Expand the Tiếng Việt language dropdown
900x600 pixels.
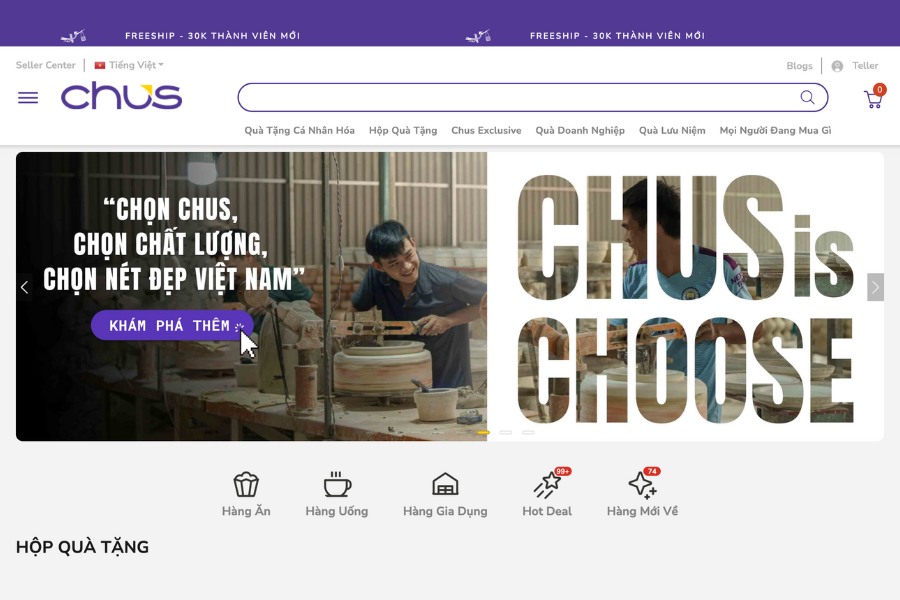pos(129,65)
